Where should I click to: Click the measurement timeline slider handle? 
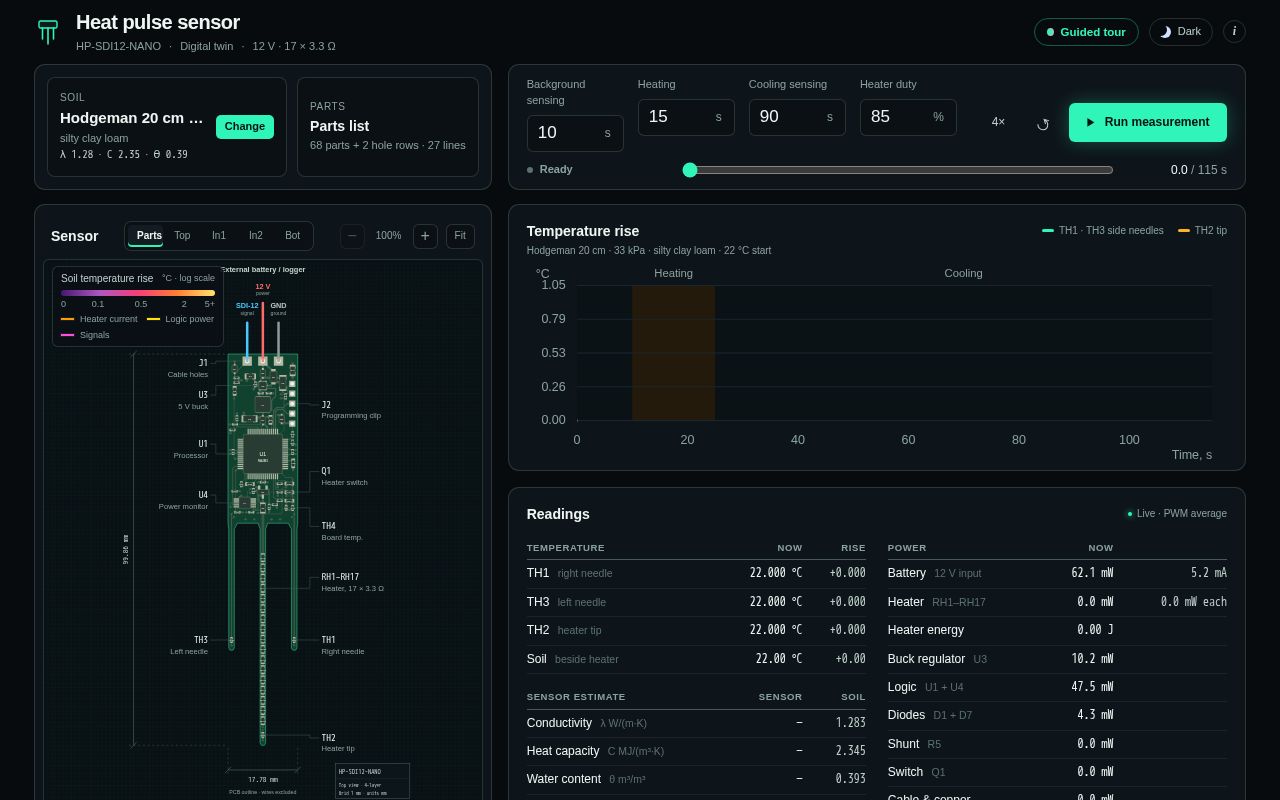(689, 170)
